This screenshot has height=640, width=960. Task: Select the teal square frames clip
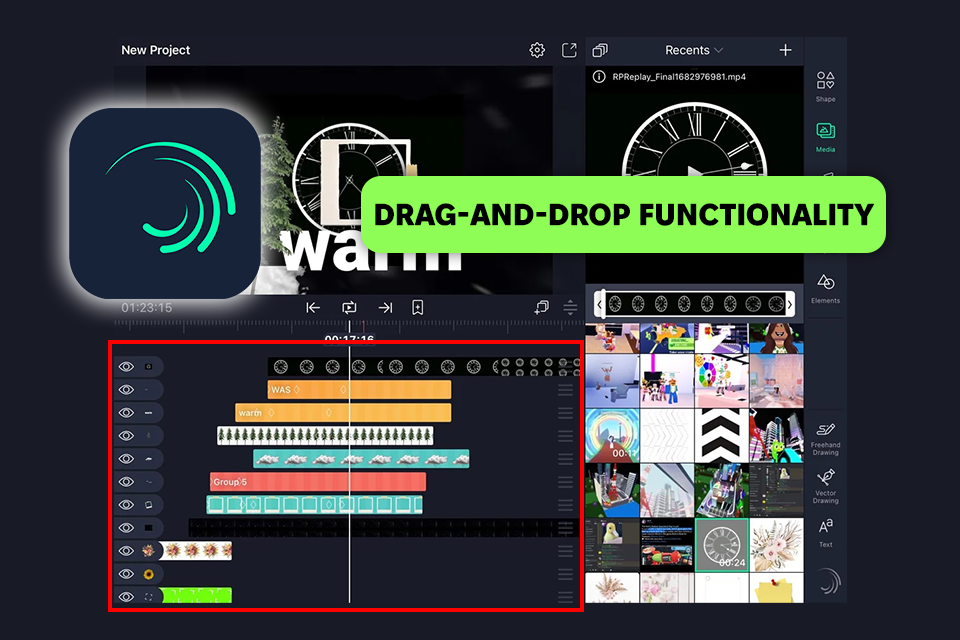(314, 505)
